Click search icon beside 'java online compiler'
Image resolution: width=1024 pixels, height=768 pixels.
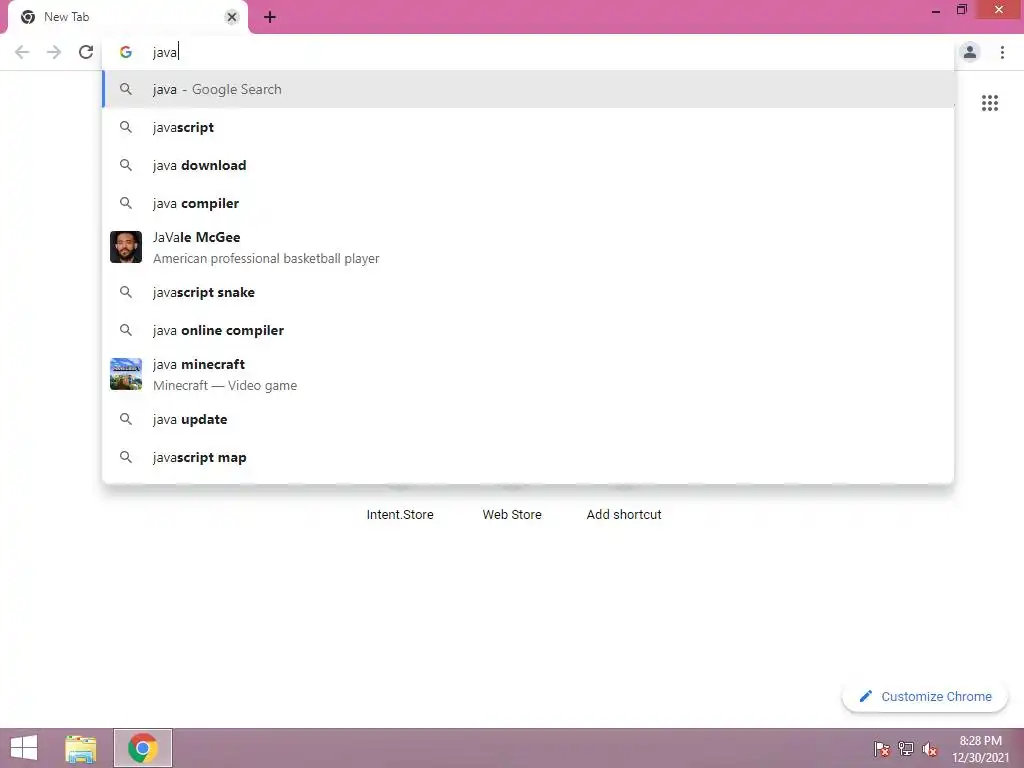point(125,330)
